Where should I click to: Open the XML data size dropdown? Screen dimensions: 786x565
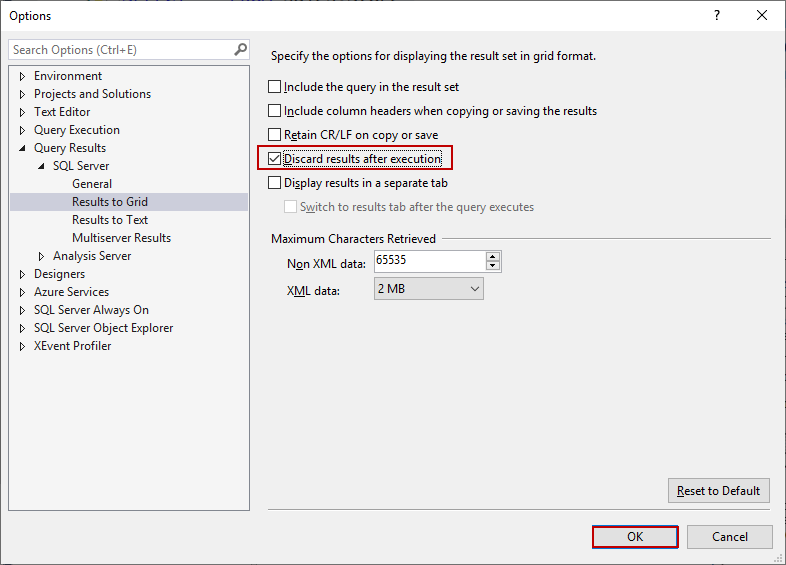(429, 289)
